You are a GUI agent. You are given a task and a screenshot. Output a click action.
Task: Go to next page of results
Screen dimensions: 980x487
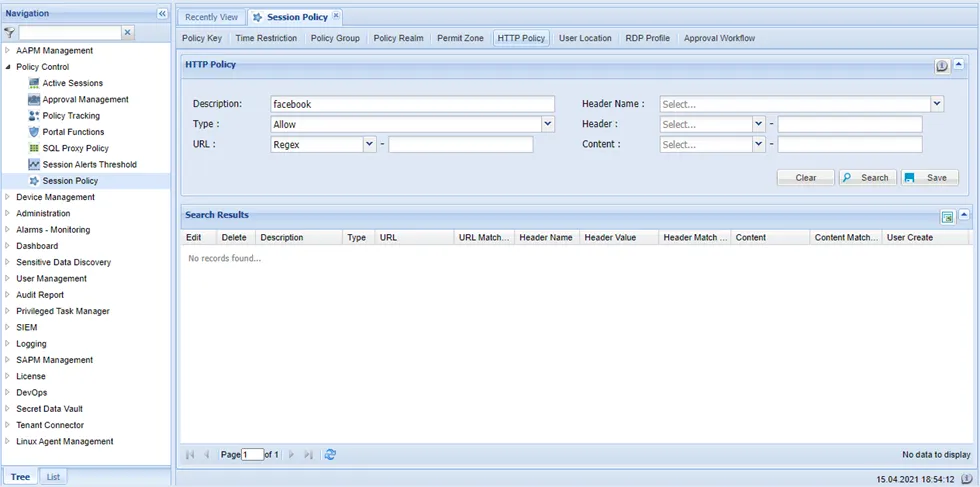(291, 454)
